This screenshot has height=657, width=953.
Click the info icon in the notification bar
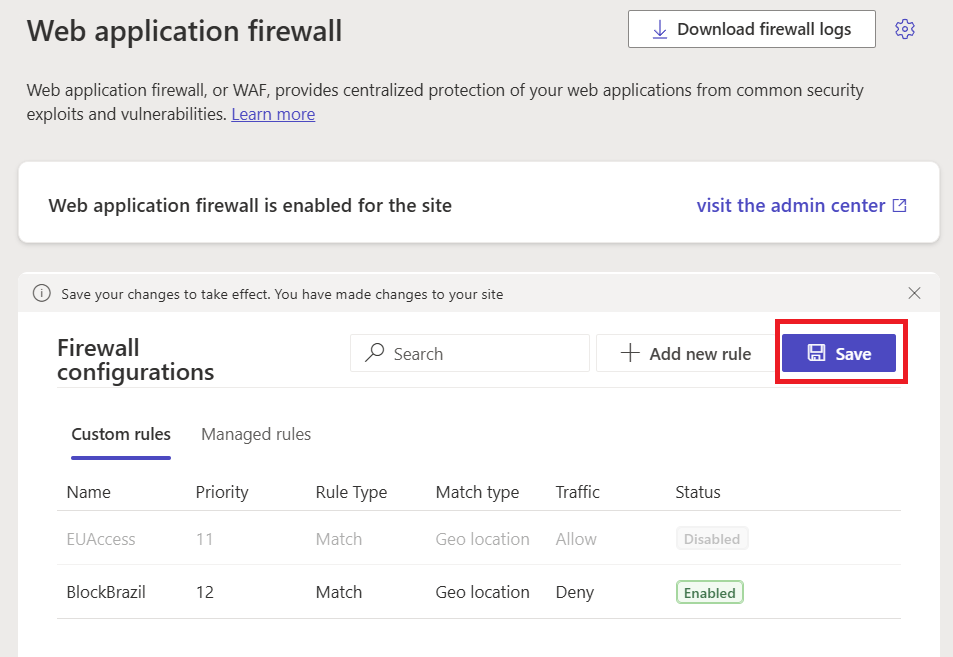(41, 294)
